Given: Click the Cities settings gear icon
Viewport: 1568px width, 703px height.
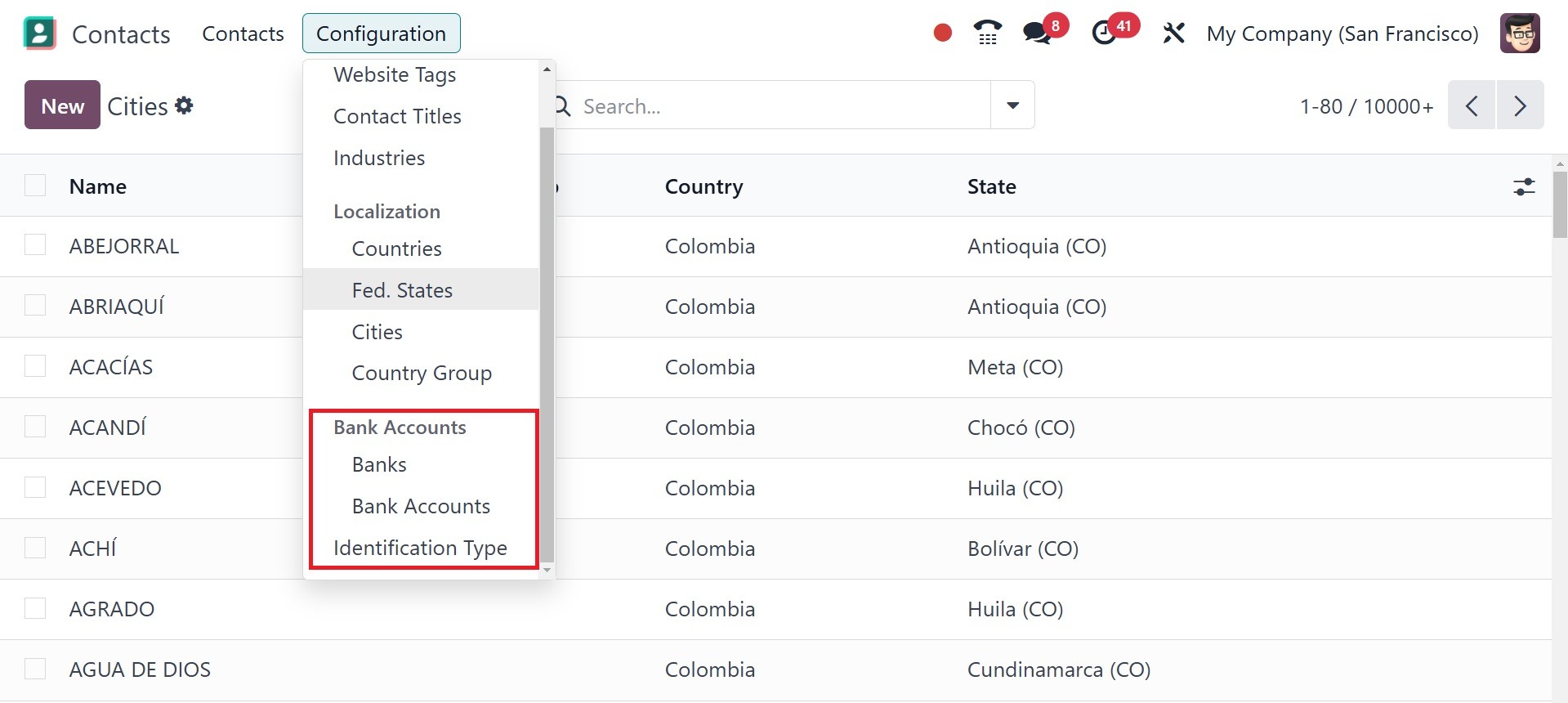Looking at the screenshot, I should 185,105.
